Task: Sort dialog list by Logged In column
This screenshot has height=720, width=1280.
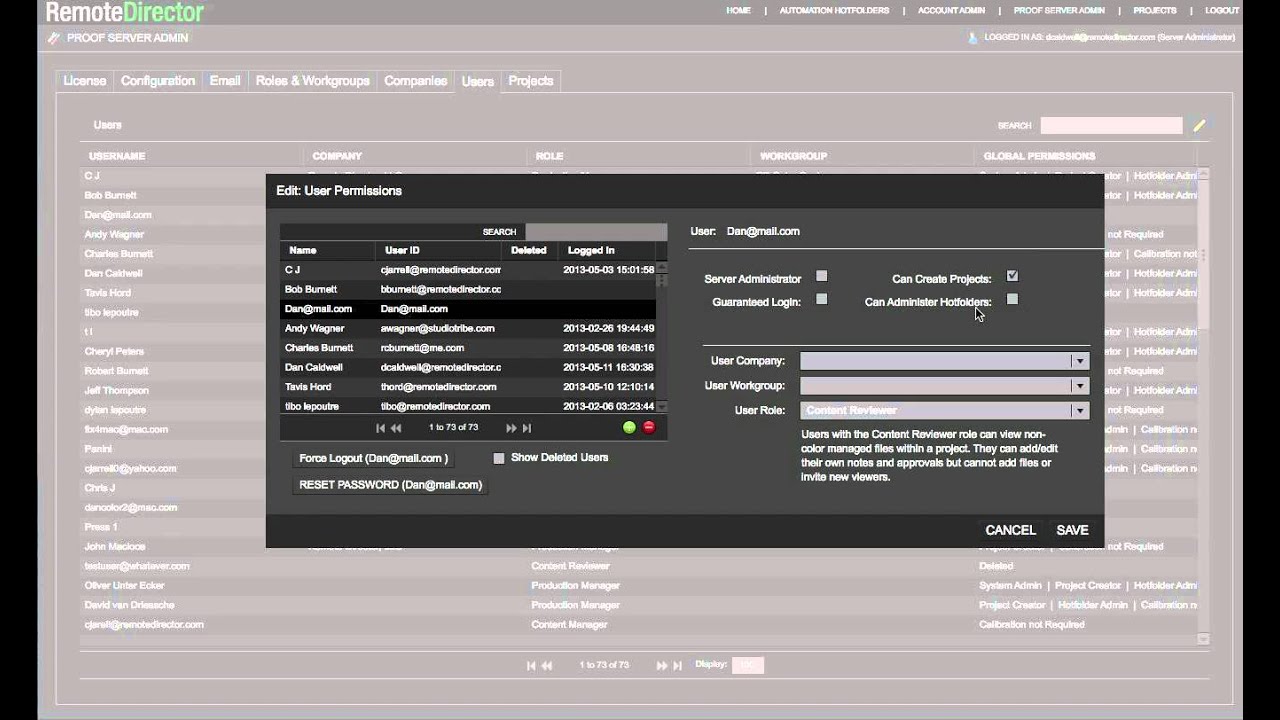Action: [x=591, y=250]
